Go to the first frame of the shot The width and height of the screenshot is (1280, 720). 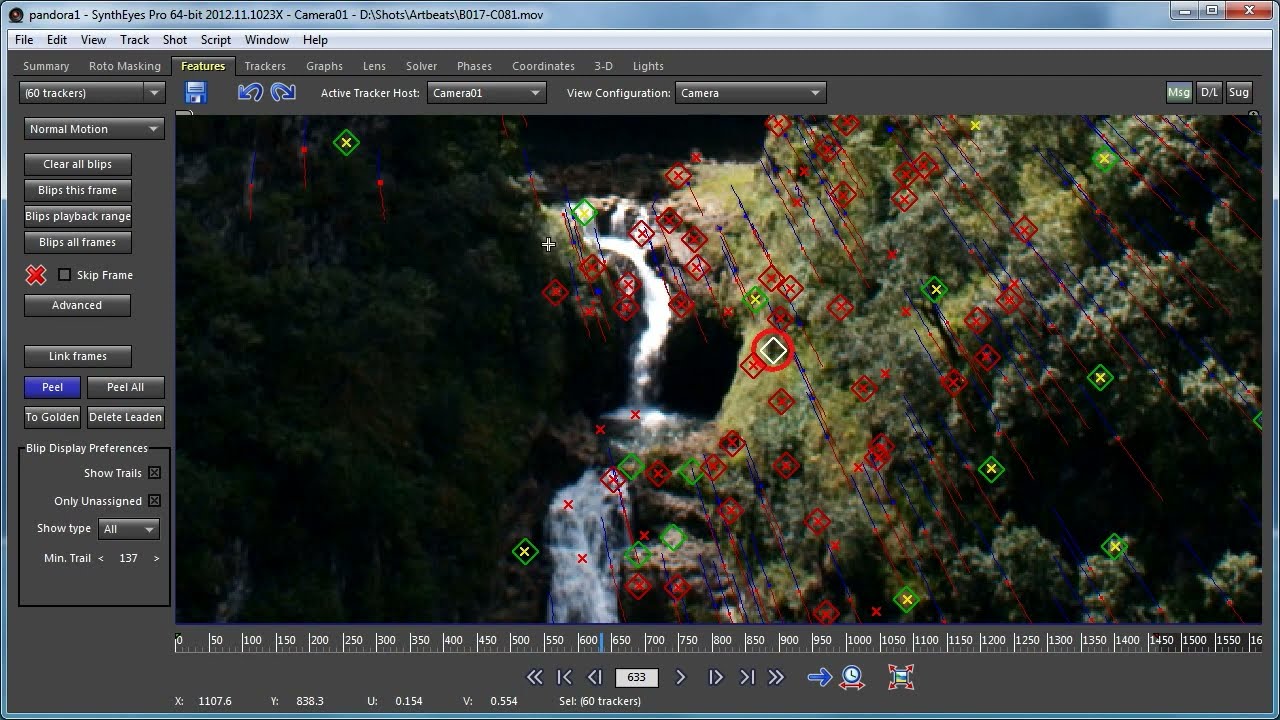tap(564, 677)
